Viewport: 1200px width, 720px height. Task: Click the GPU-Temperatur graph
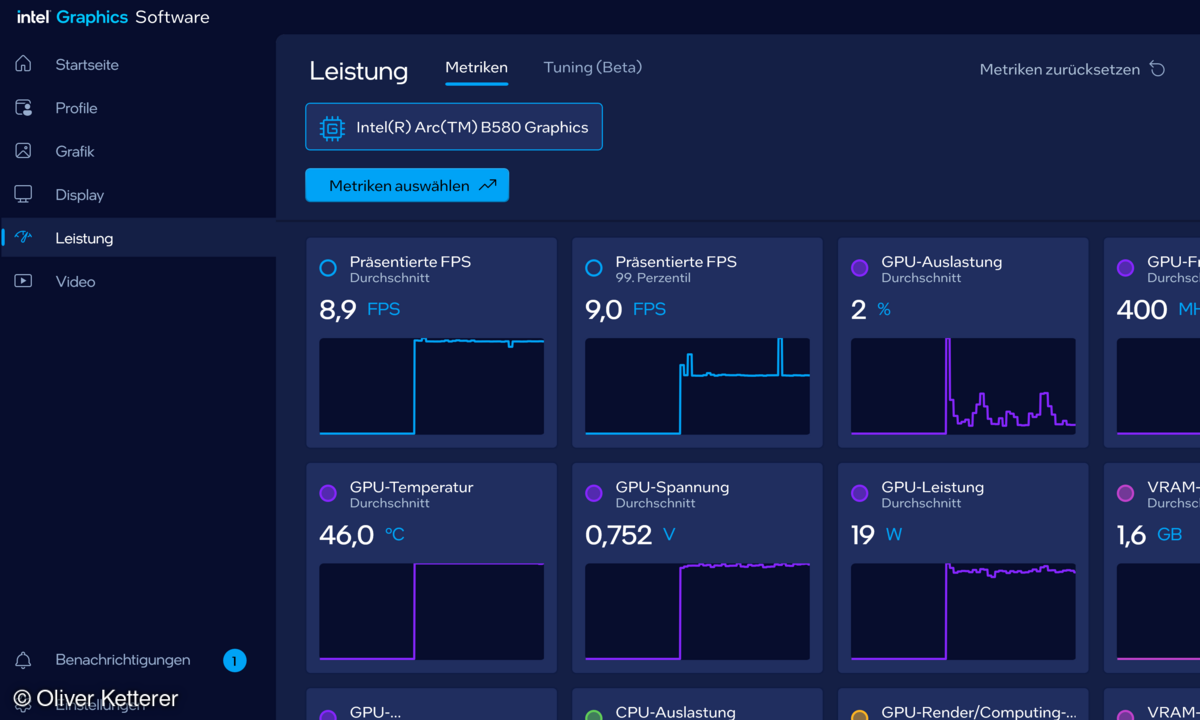tap(431, 611)
